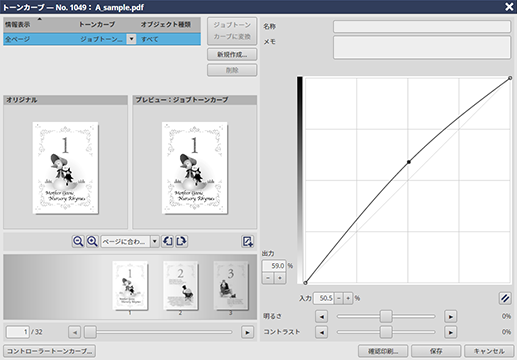The width and height of the screenshot is (517, 360).
Task: Open the preview area adjustment icon
Action: click(247, 241)
